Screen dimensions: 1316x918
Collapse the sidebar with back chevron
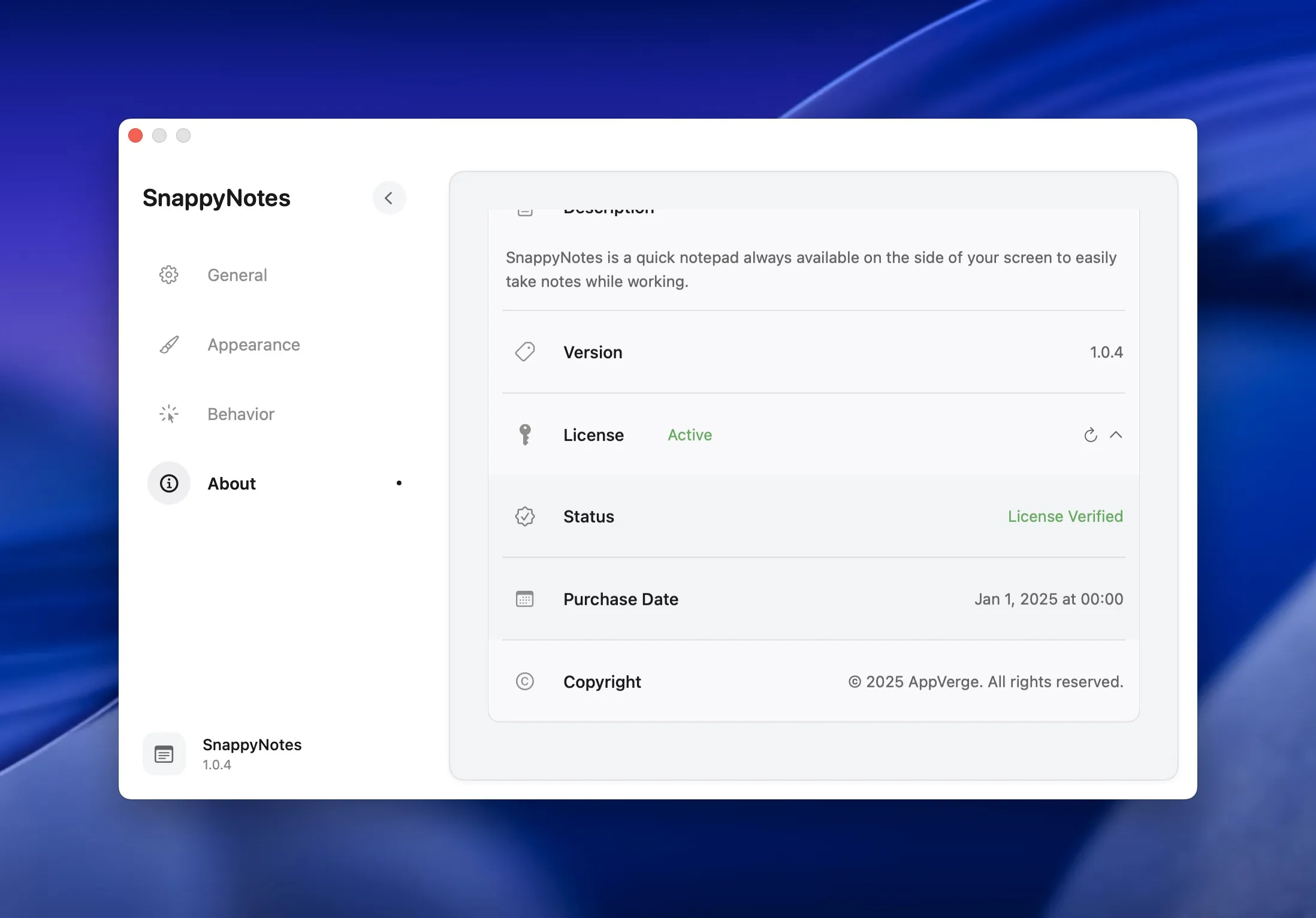point(389,198)
